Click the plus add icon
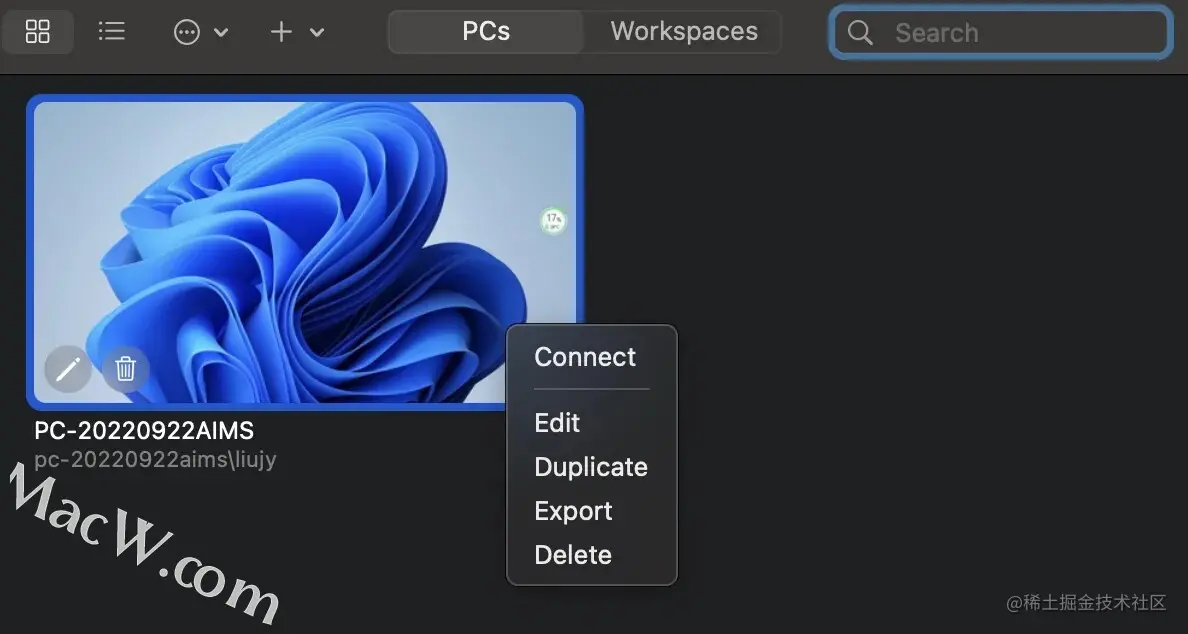Screen dimensions: 1188x634 281,32
